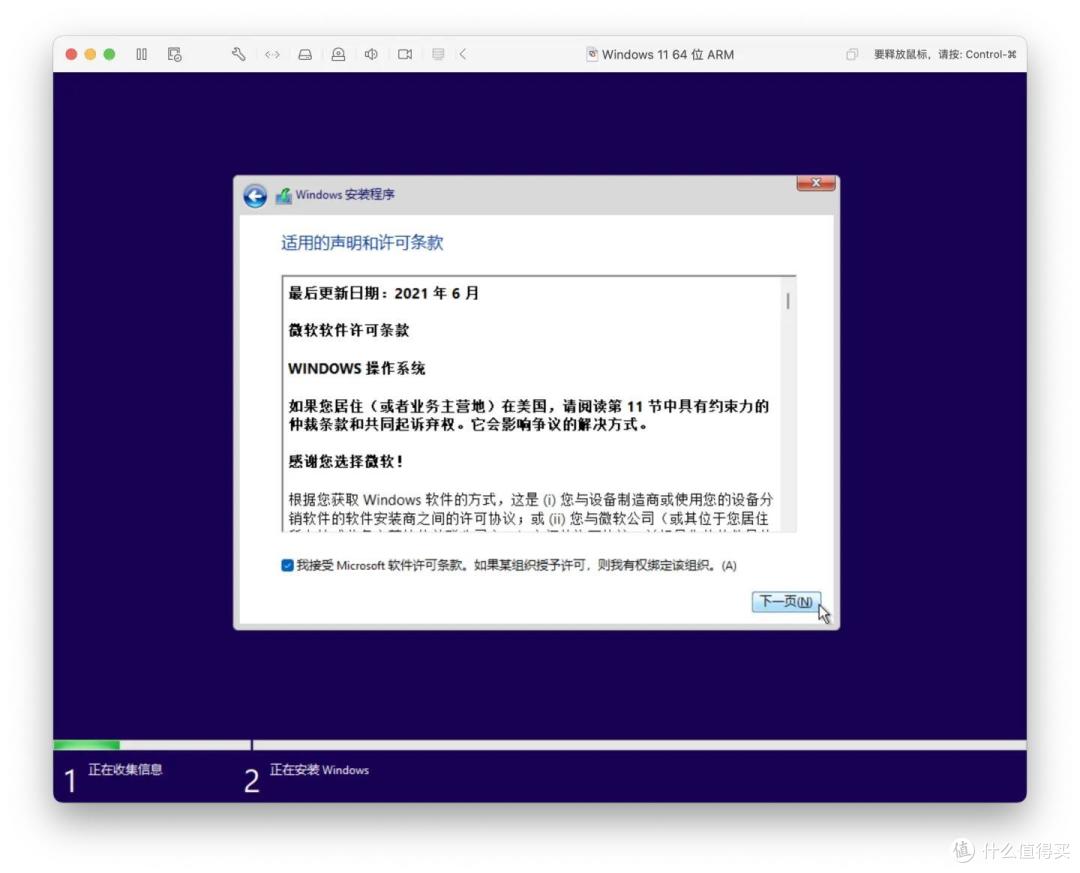The image size is (1080, 873).
Task: Click step 1 正在收集信息 label
Action: pyautogui.click(x=125, y=770)
